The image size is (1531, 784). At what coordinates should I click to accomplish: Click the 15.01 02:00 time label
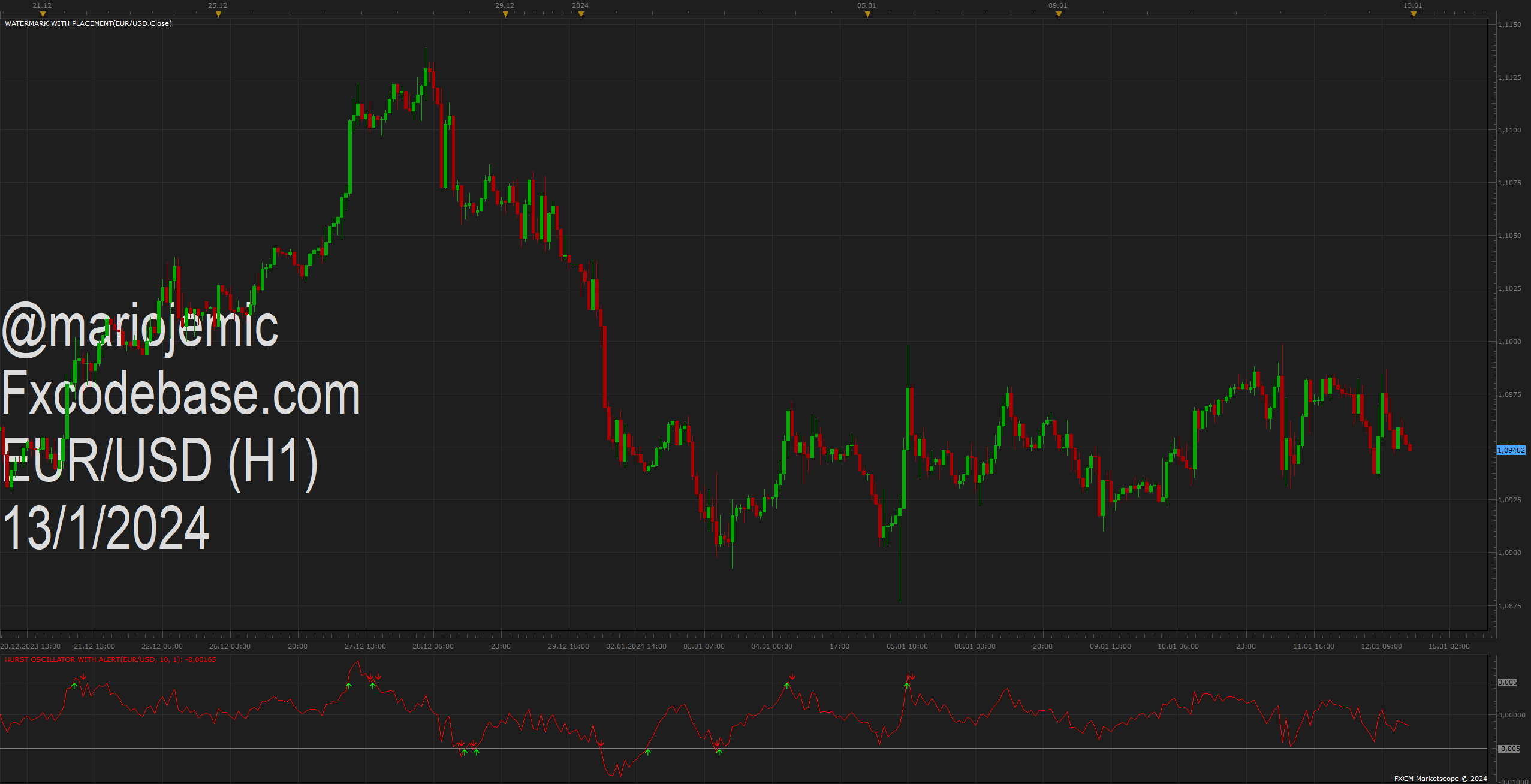click(x=1449, y=646)
